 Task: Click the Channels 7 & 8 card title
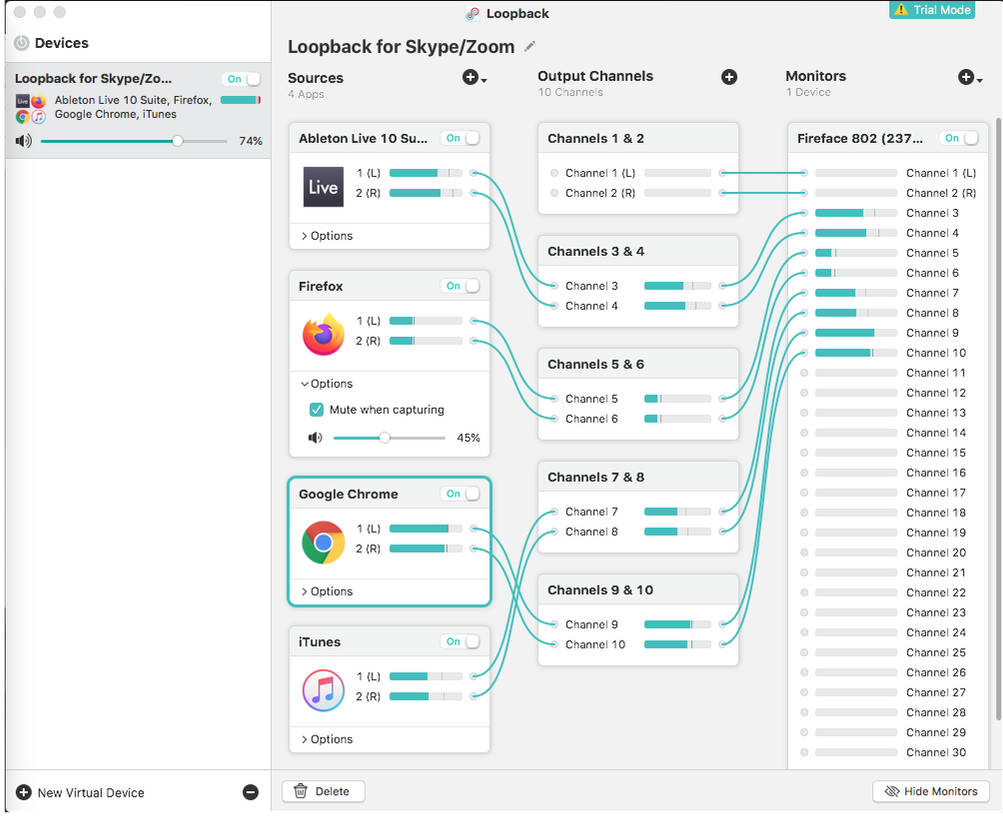[x=596, y=477]
